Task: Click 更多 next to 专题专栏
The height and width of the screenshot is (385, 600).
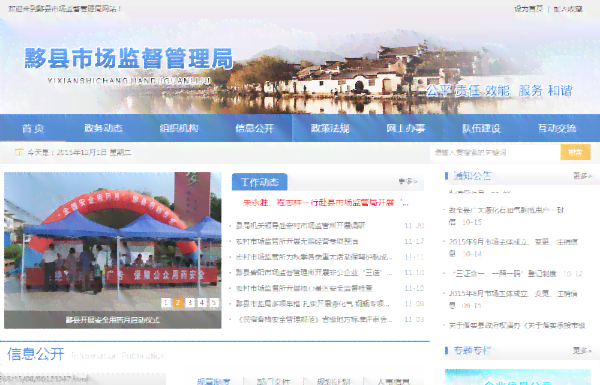Action: (x=582, y=350)
